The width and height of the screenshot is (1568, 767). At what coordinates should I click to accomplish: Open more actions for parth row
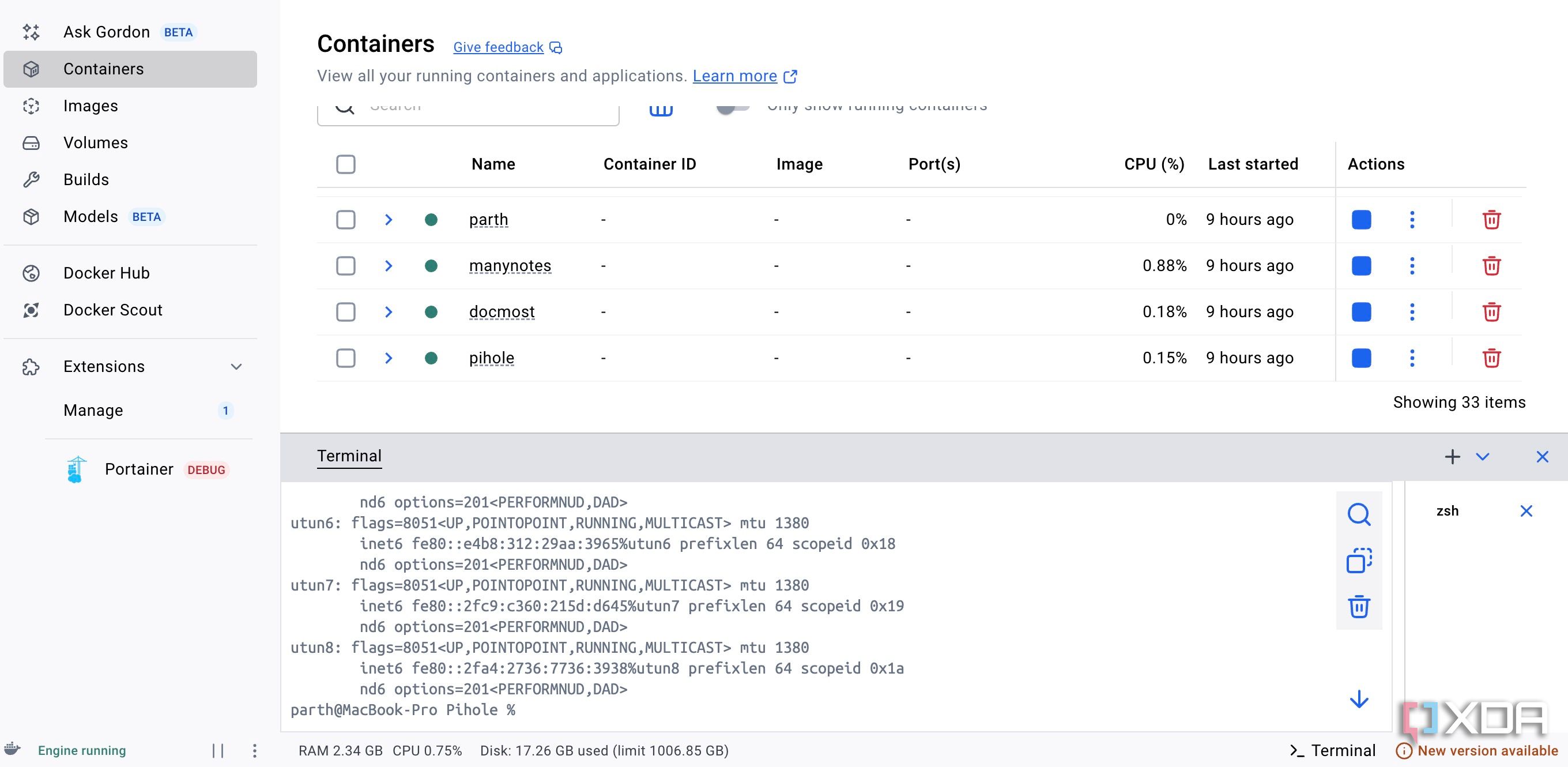coord(1412,219)
